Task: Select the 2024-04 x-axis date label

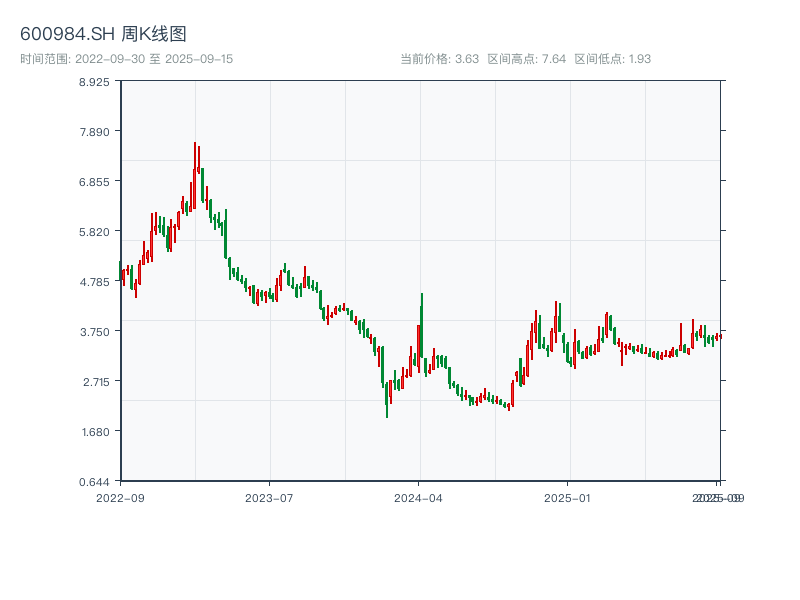Action: click(x=419, y=497)
